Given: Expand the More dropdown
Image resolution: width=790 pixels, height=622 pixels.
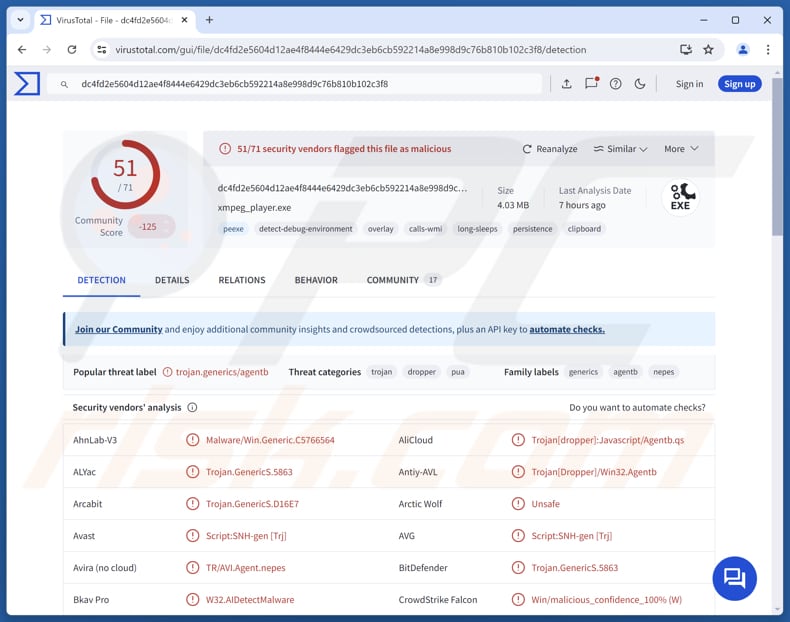Looking at the screenshot, I should point(681,149).
